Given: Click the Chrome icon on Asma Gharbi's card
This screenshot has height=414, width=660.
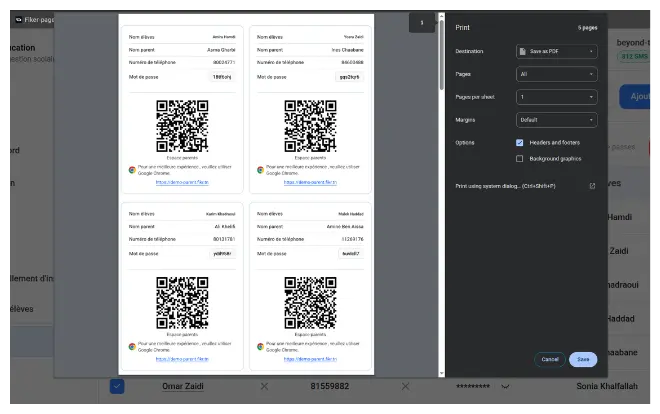Looking at the screenshot, I should click(132, 170).
